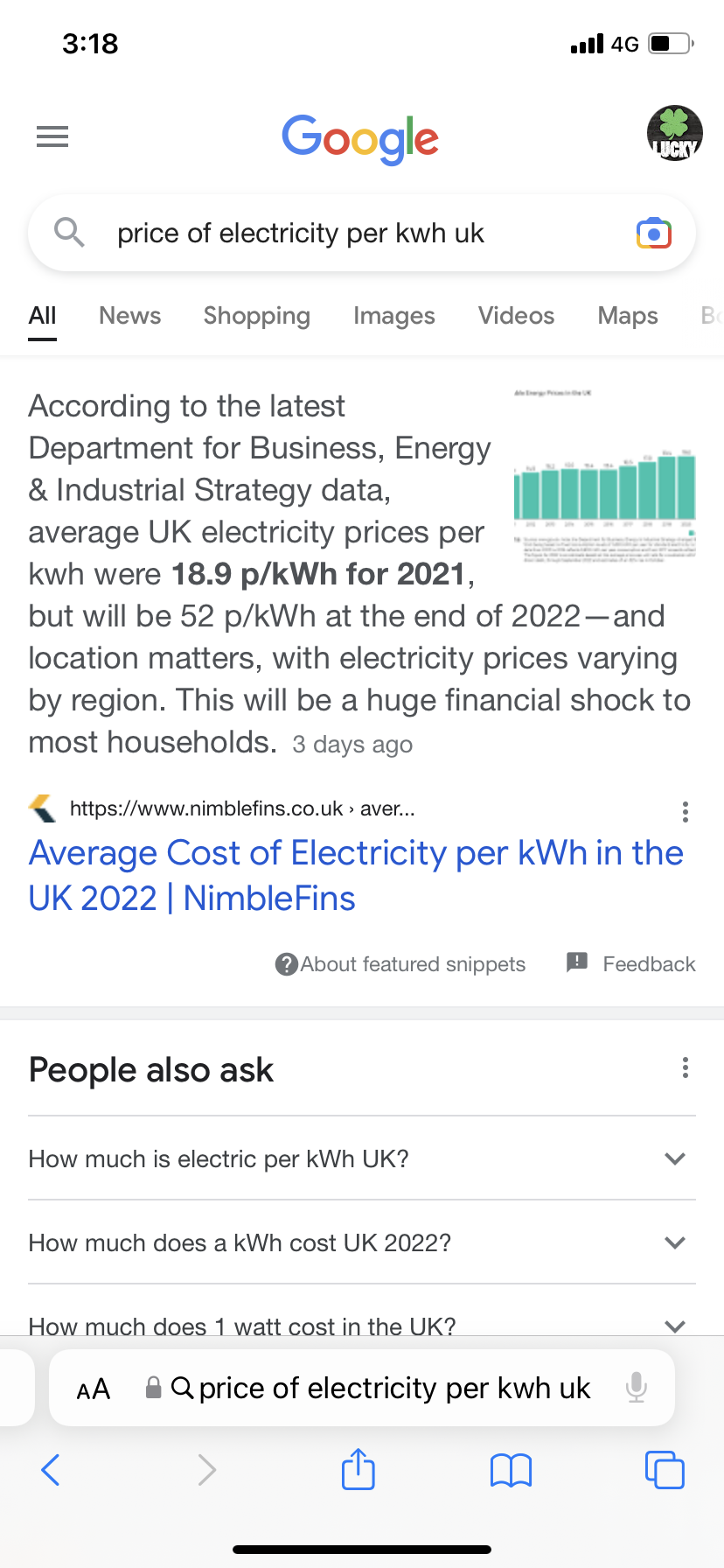Tap the Safari share icon
The image size is (724, 1568).
tap(358, 1469)
